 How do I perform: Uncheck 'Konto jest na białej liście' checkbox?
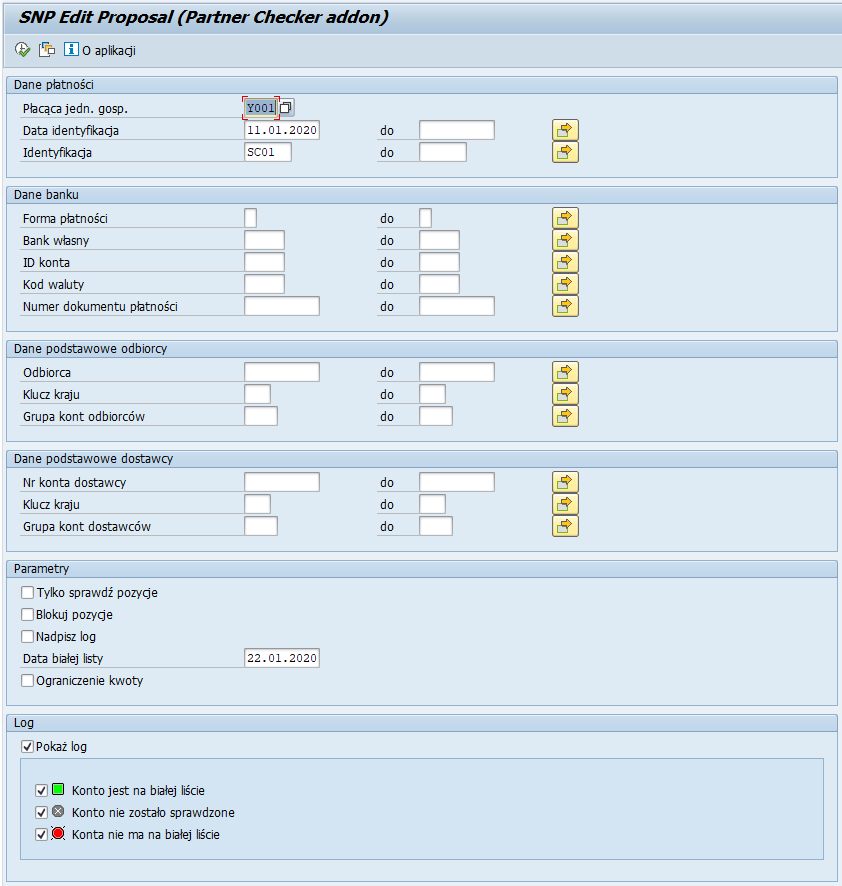click(x=42, y=790)
